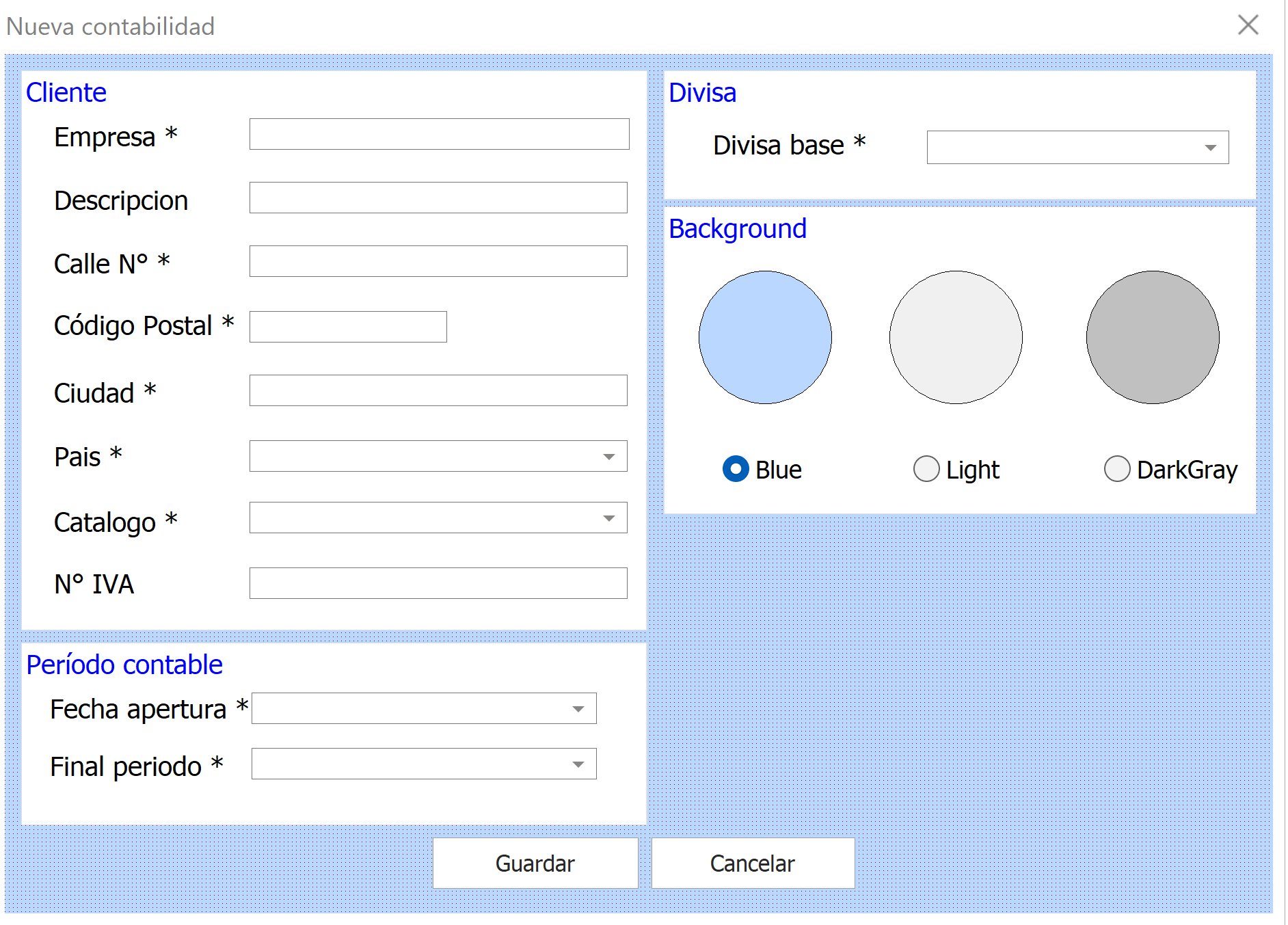Focus the Empresa text field
The image size is (1288, 925).
point(439,134)
